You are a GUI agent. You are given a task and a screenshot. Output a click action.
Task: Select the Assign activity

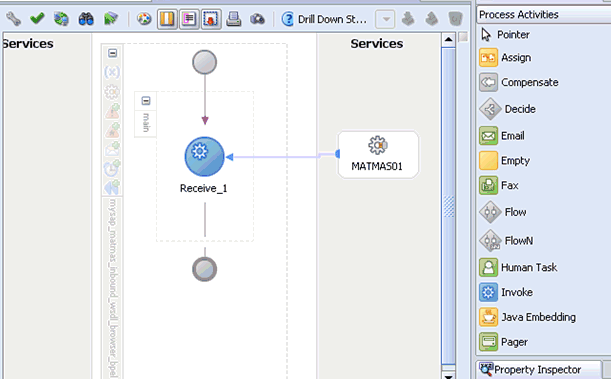[505, 58]
